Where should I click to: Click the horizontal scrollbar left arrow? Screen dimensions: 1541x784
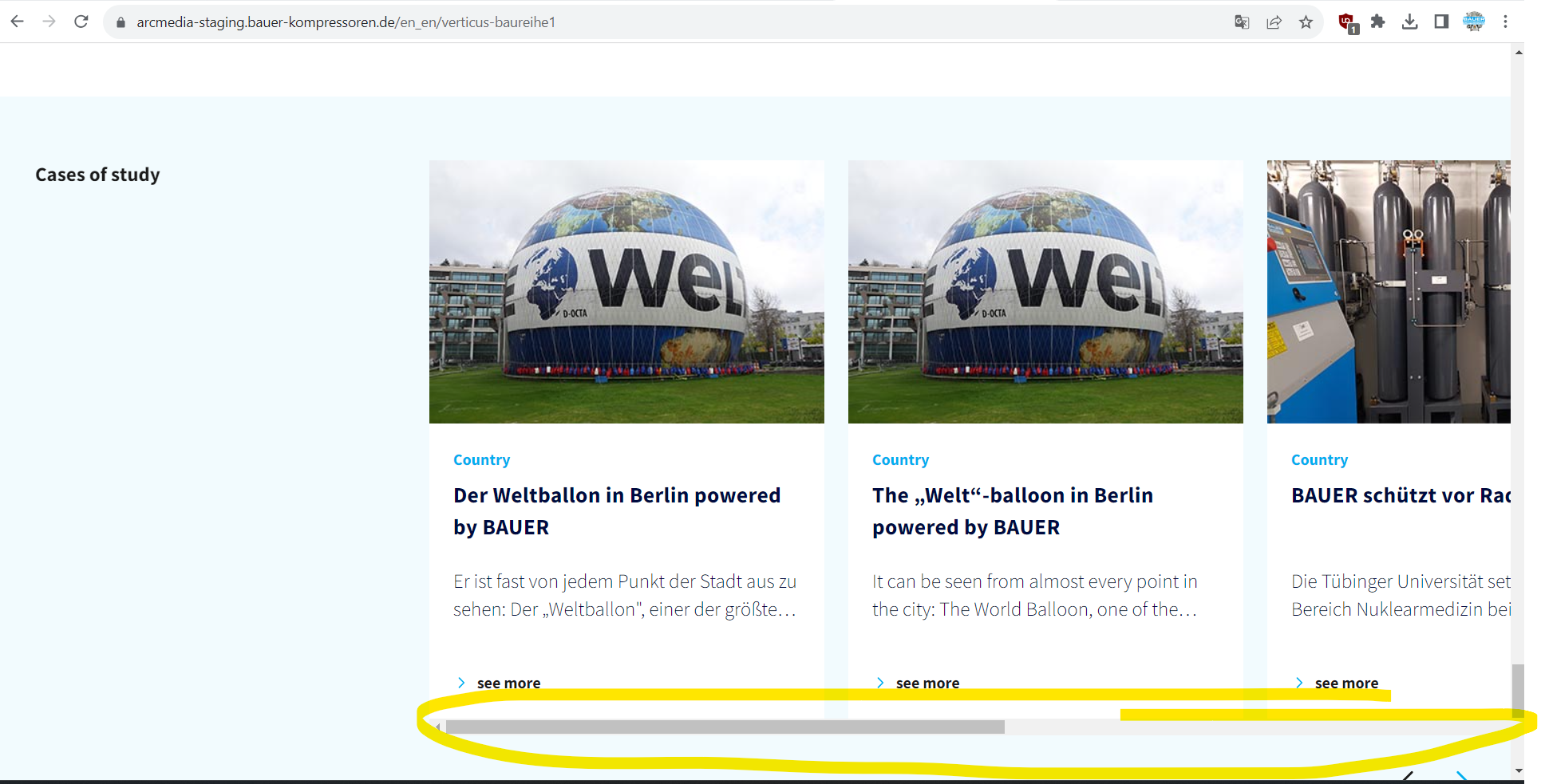click(x=437, y=727)
